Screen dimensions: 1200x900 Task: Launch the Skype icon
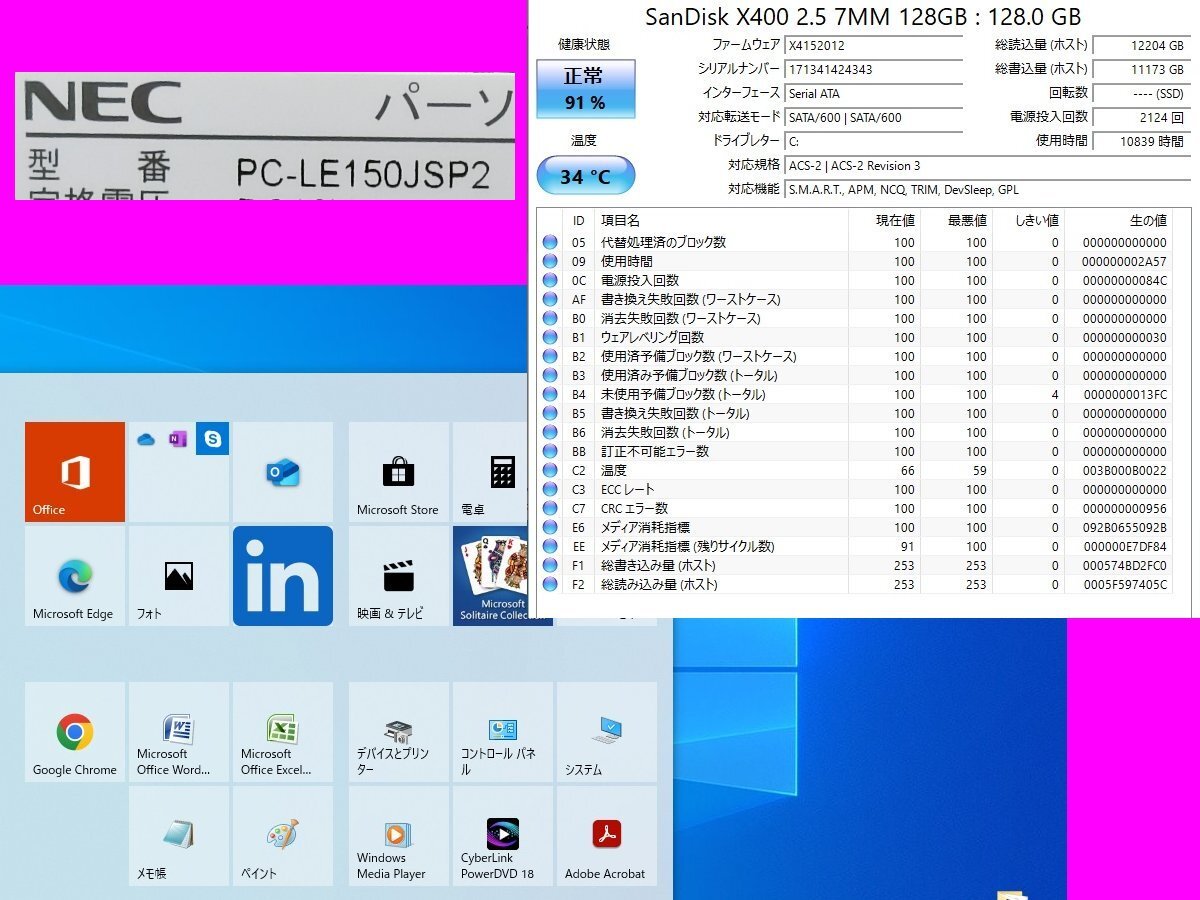tap(213, 438)
